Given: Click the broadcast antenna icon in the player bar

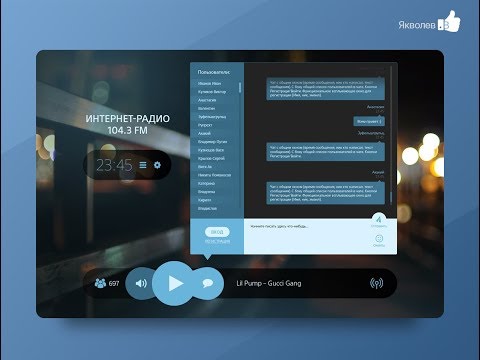Looking at the screenshot, I should 377,283.
